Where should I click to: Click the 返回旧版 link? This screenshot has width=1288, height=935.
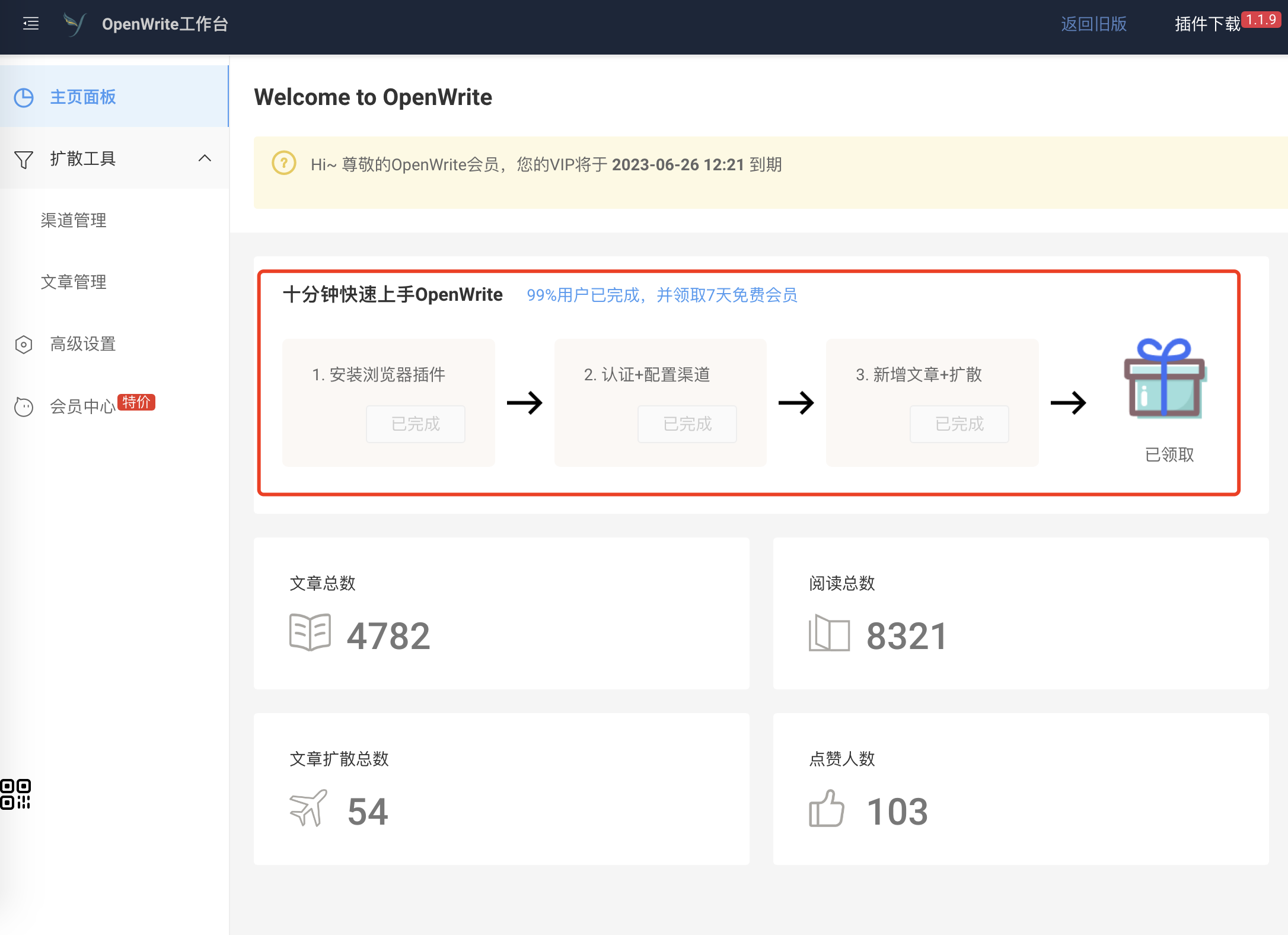(1093, 24)
